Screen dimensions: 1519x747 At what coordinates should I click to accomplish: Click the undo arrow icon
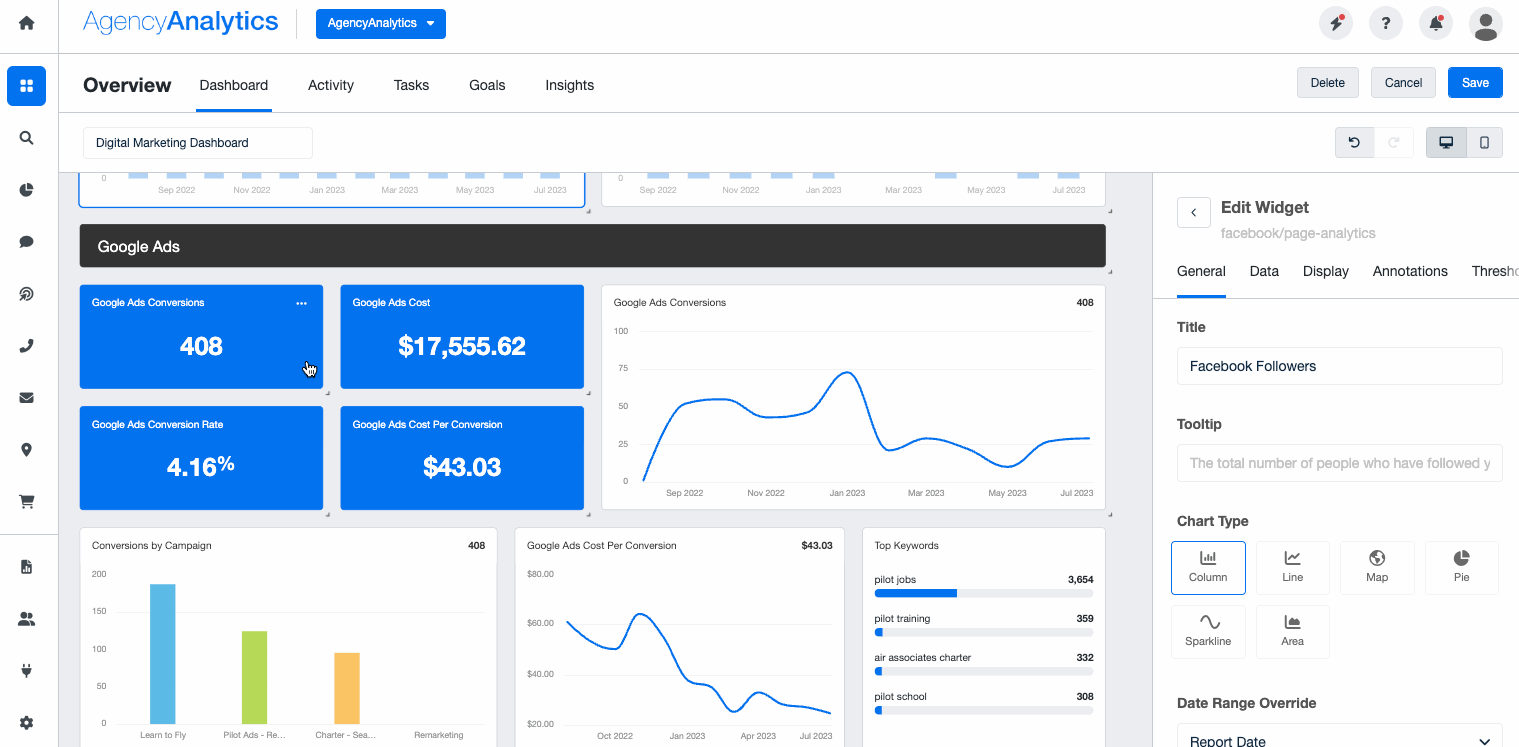coord(1354,143)
